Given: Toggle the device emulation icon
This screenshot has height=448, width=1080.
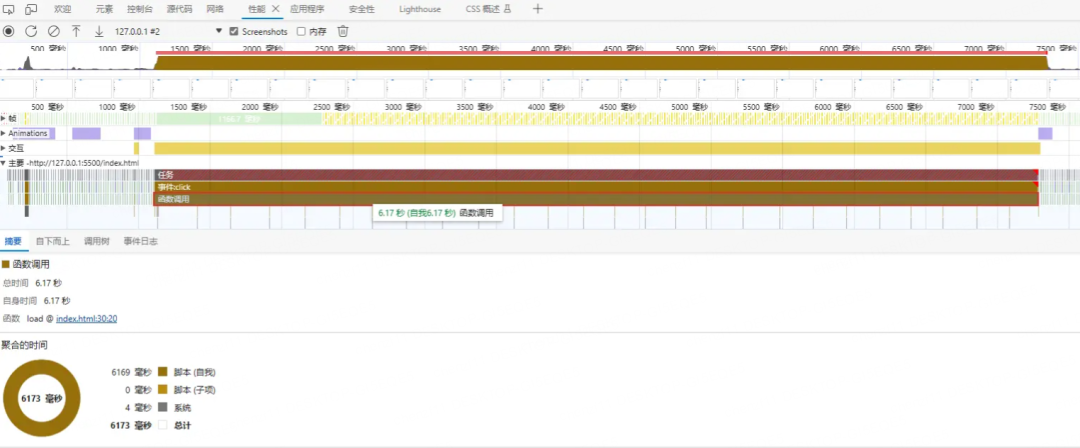Looking at the screenshot, I should [x=31, y=9].
